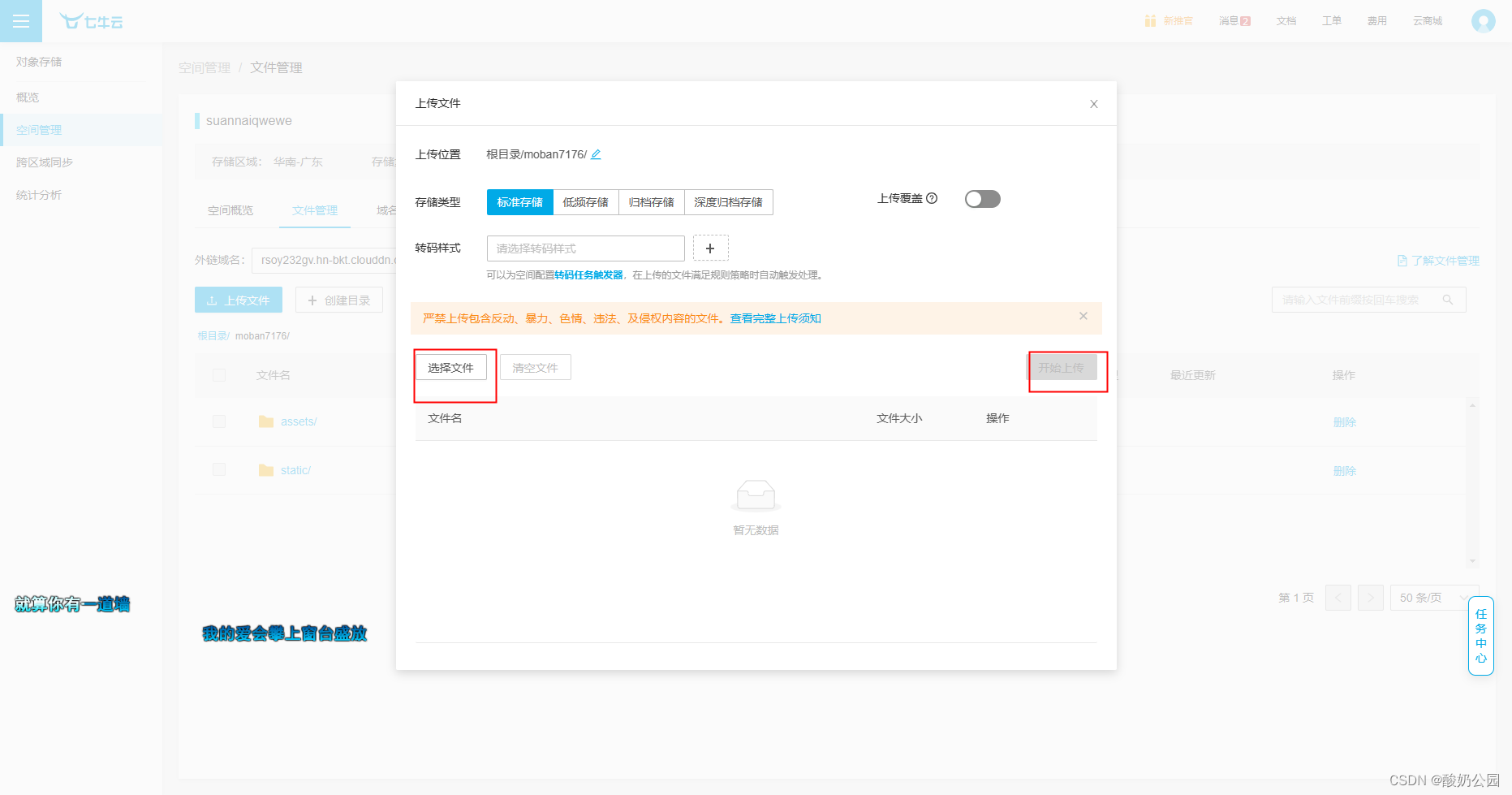1512x795 pixels.
Task: Click 空间管理 breadcrumb link
Action: [x=205, y=67]
